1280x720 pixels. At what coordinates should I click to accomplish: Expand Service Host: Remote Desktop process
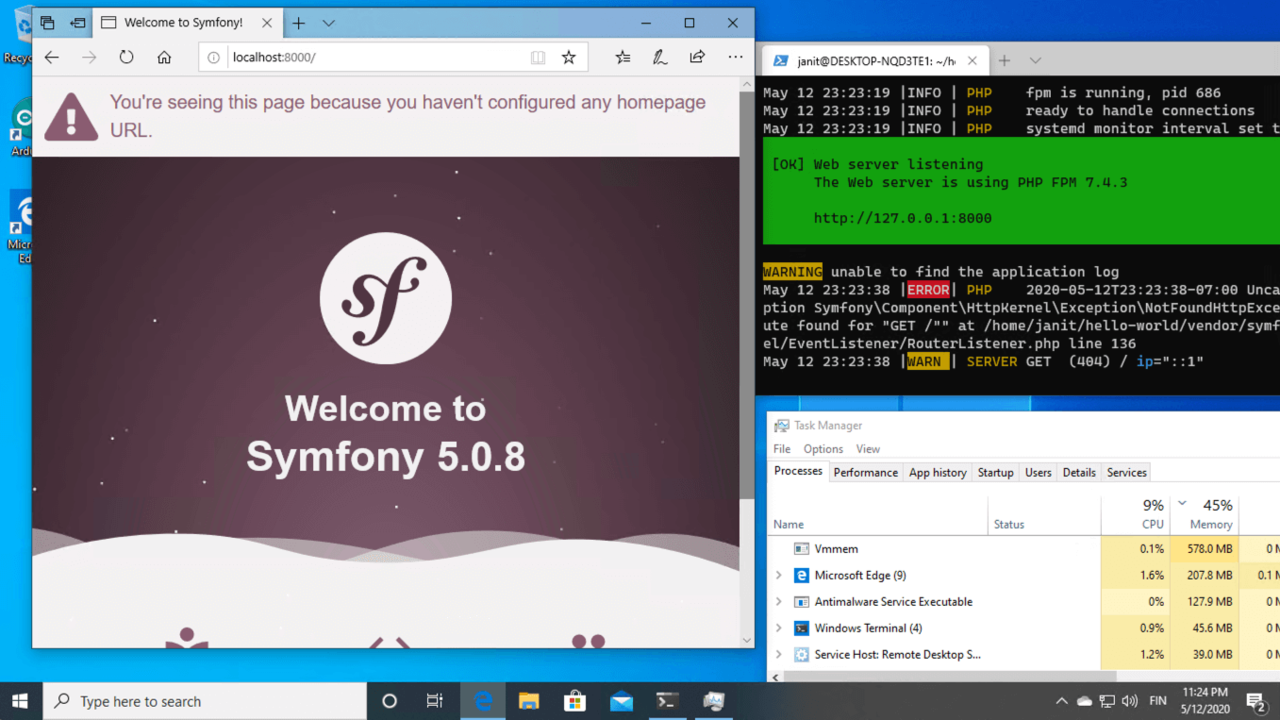pos(778,655)
